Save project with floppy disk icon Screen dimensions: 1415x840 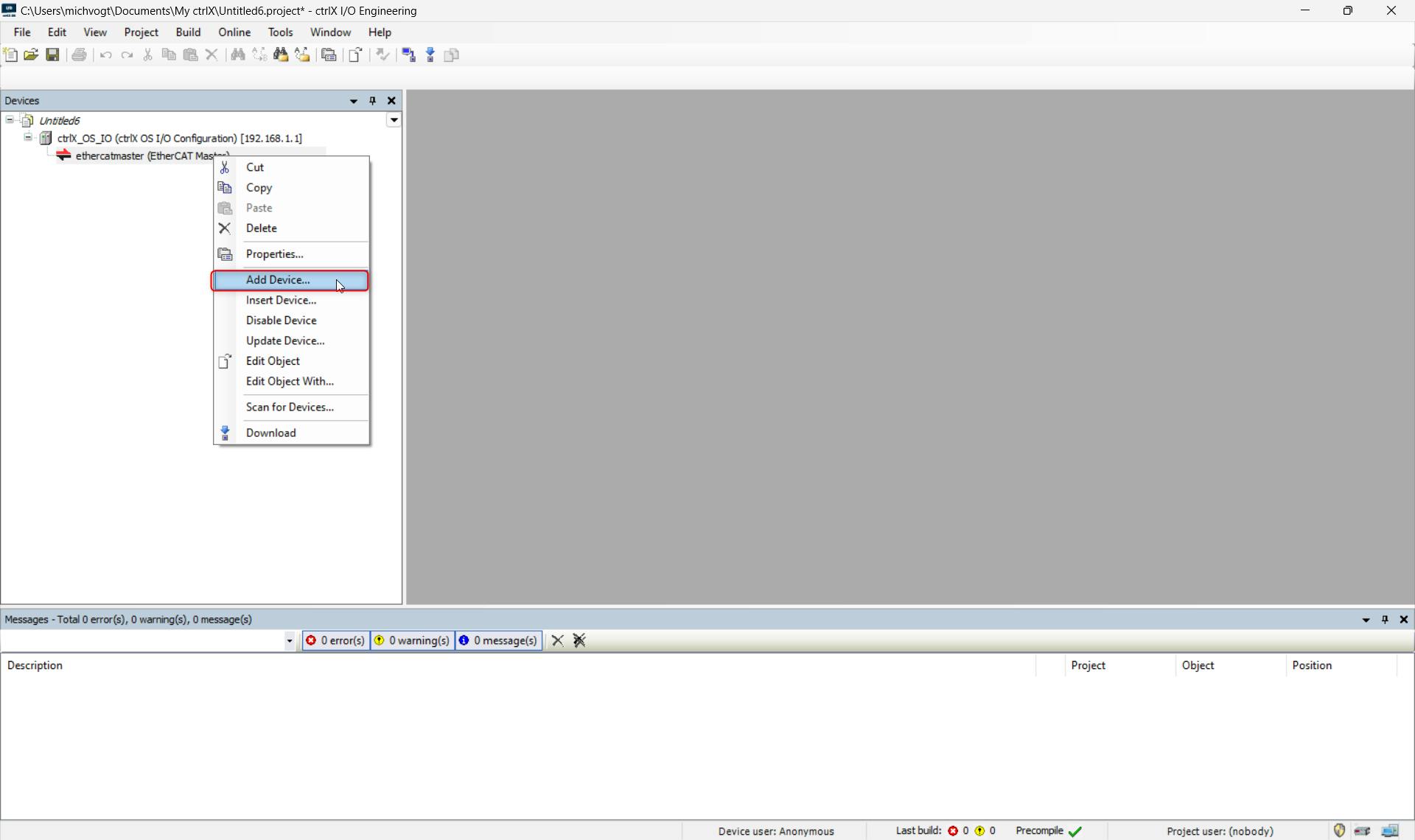(52, 55)
